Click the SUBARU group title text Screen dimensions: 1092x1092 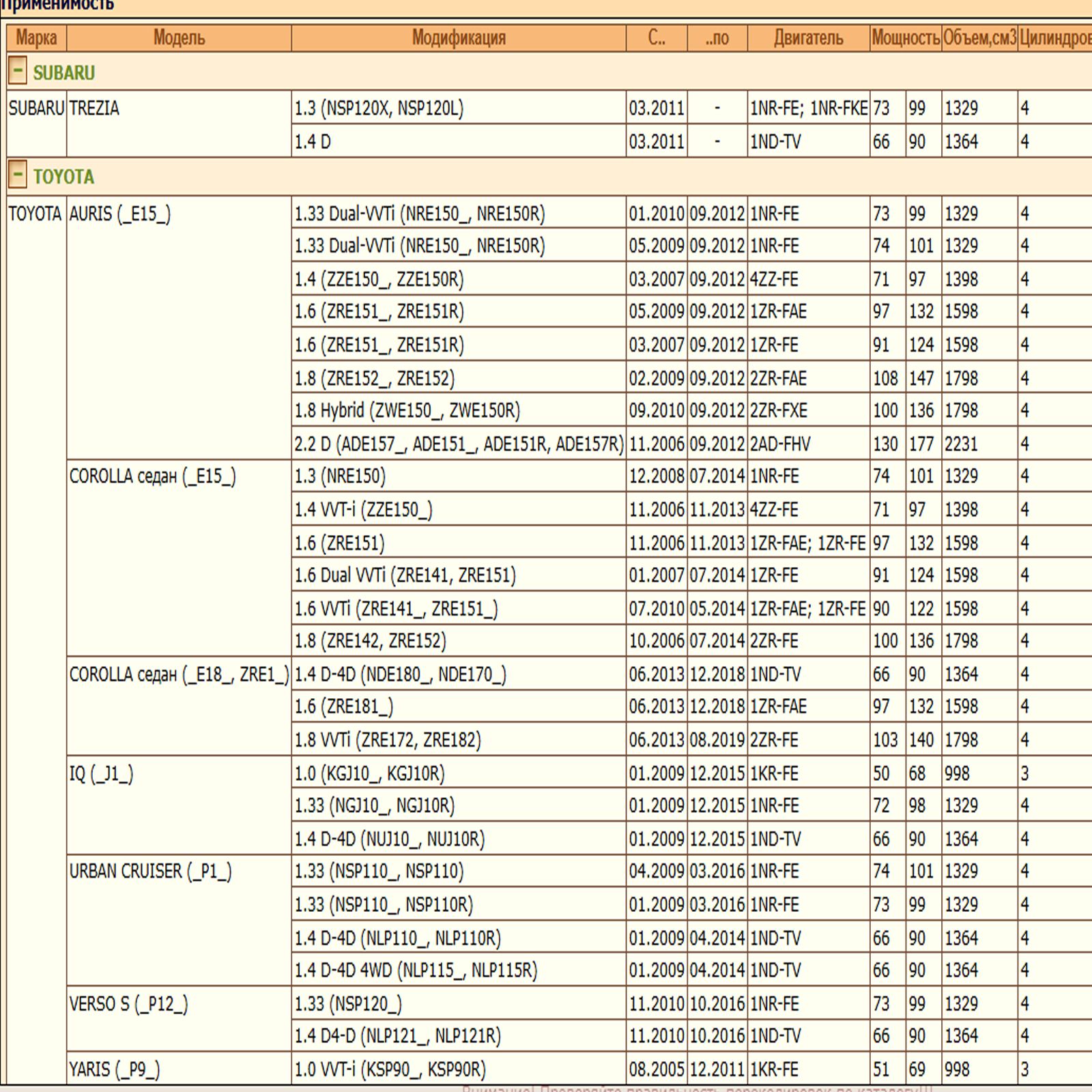point(64,72)
